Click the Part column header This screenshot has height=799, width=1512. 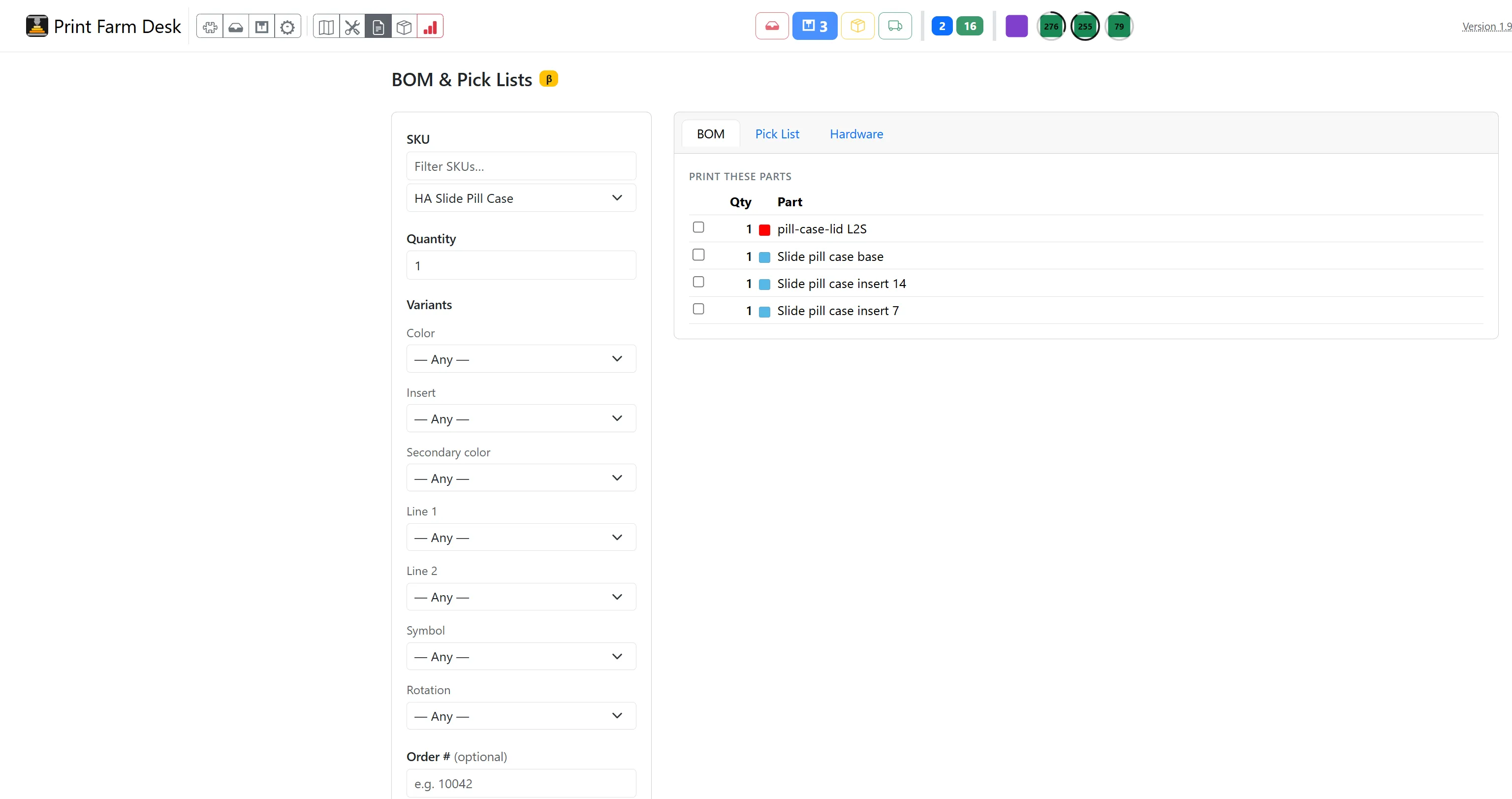coord(789,202)
